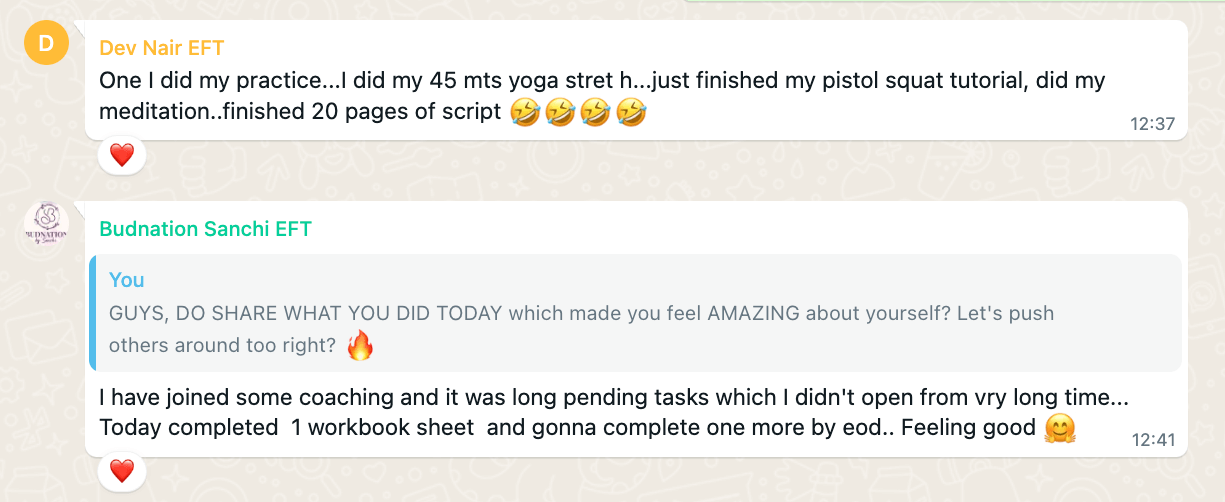Click the "Today completed 1 workbook sheet" line
Image resolution: width=1225 pixels, height=502 pixels.
[x=286, y=428]
